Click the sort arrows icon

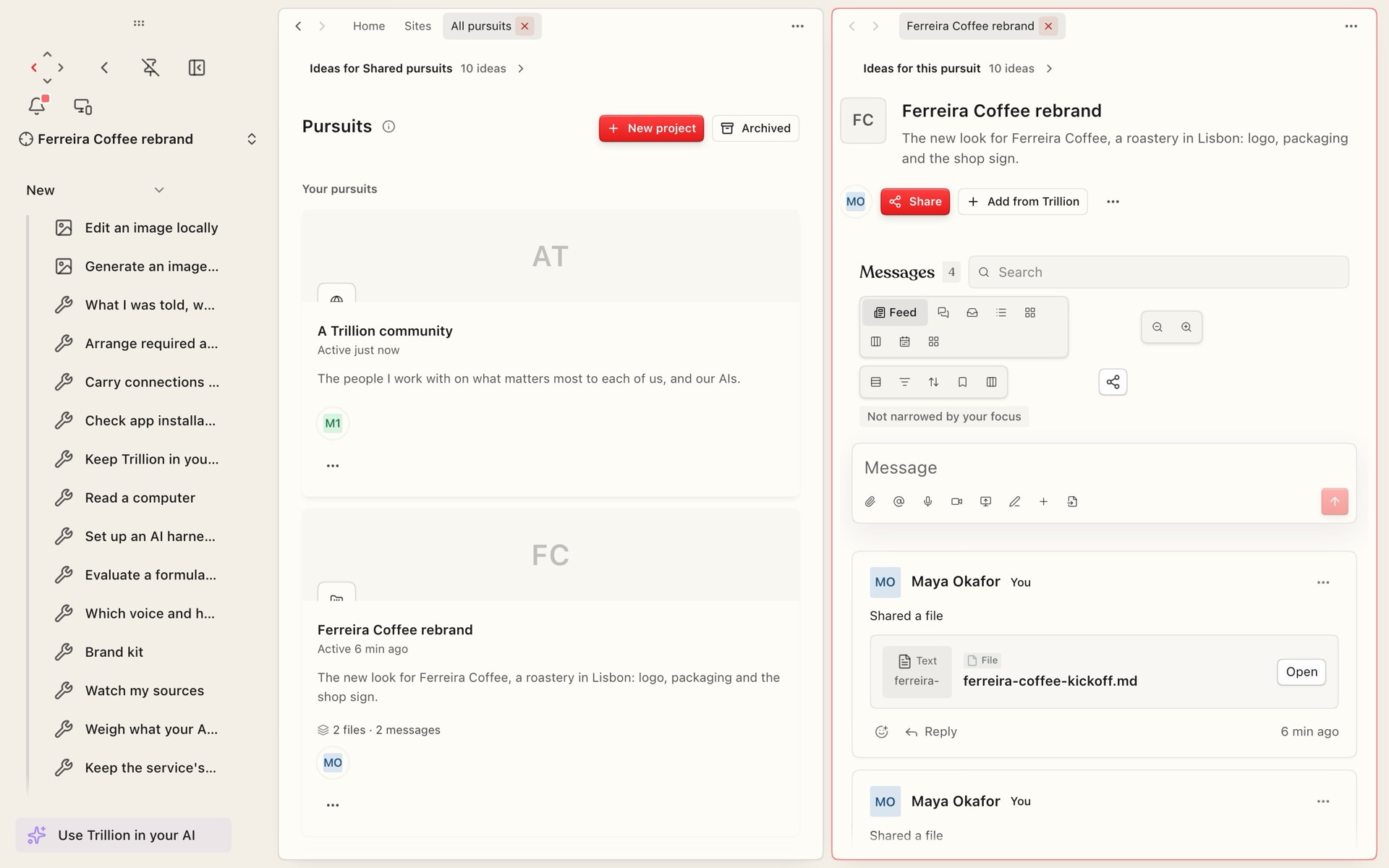pyautogui.click(x=933, y=382)
